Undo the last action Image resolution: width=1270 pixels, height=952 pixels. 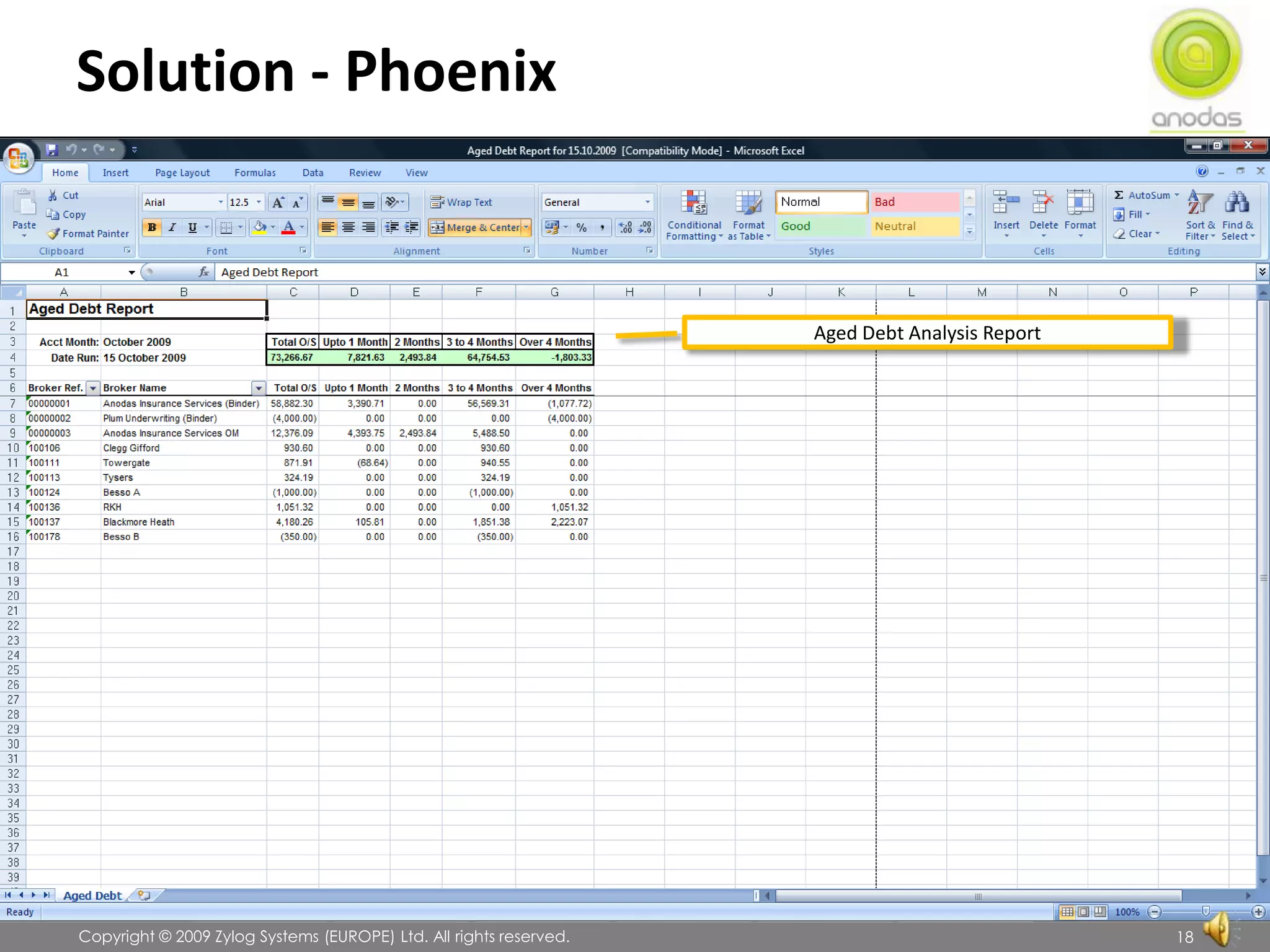[x=71, y=149]
